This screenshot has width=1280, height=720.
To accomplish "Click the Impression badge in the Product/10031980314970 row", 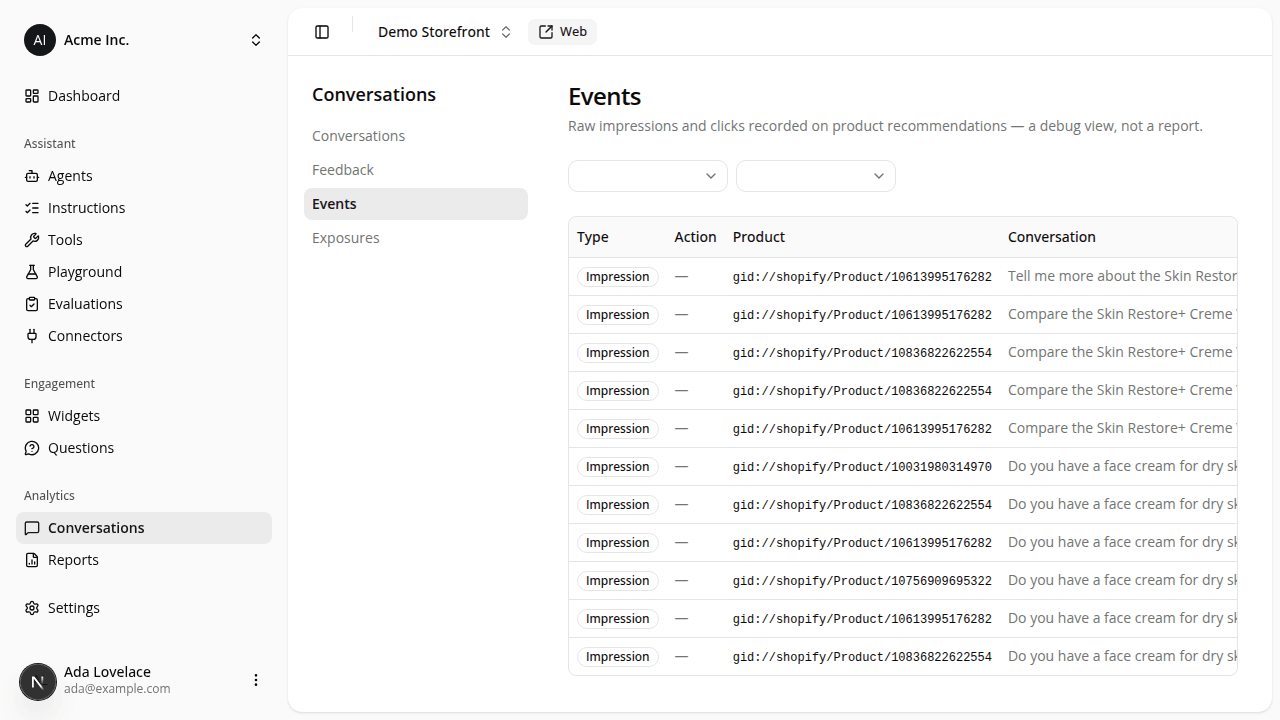I will point(618,467).
